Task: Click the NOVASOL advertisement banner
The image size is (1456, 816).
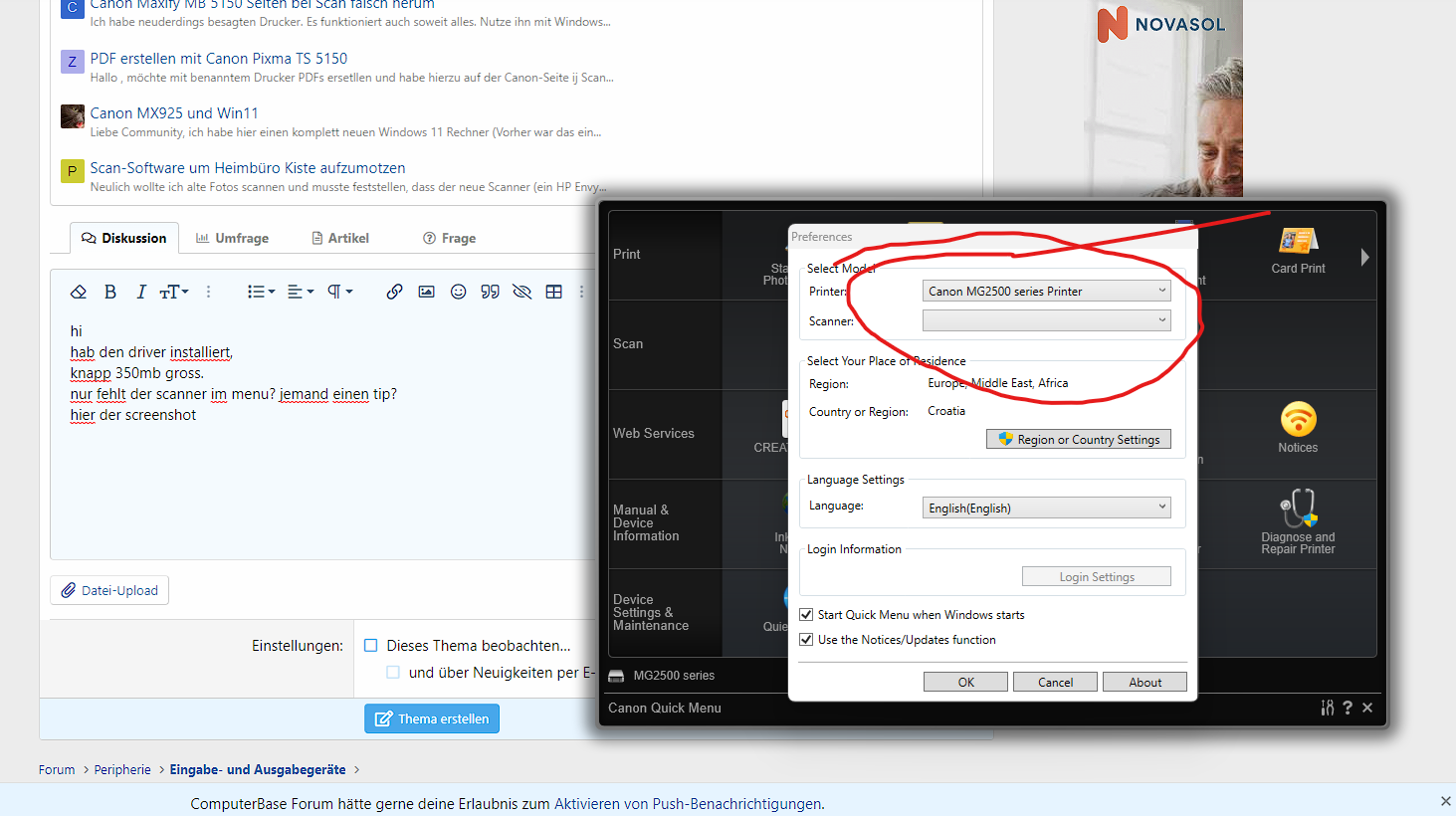Action: pos(1163,100)
